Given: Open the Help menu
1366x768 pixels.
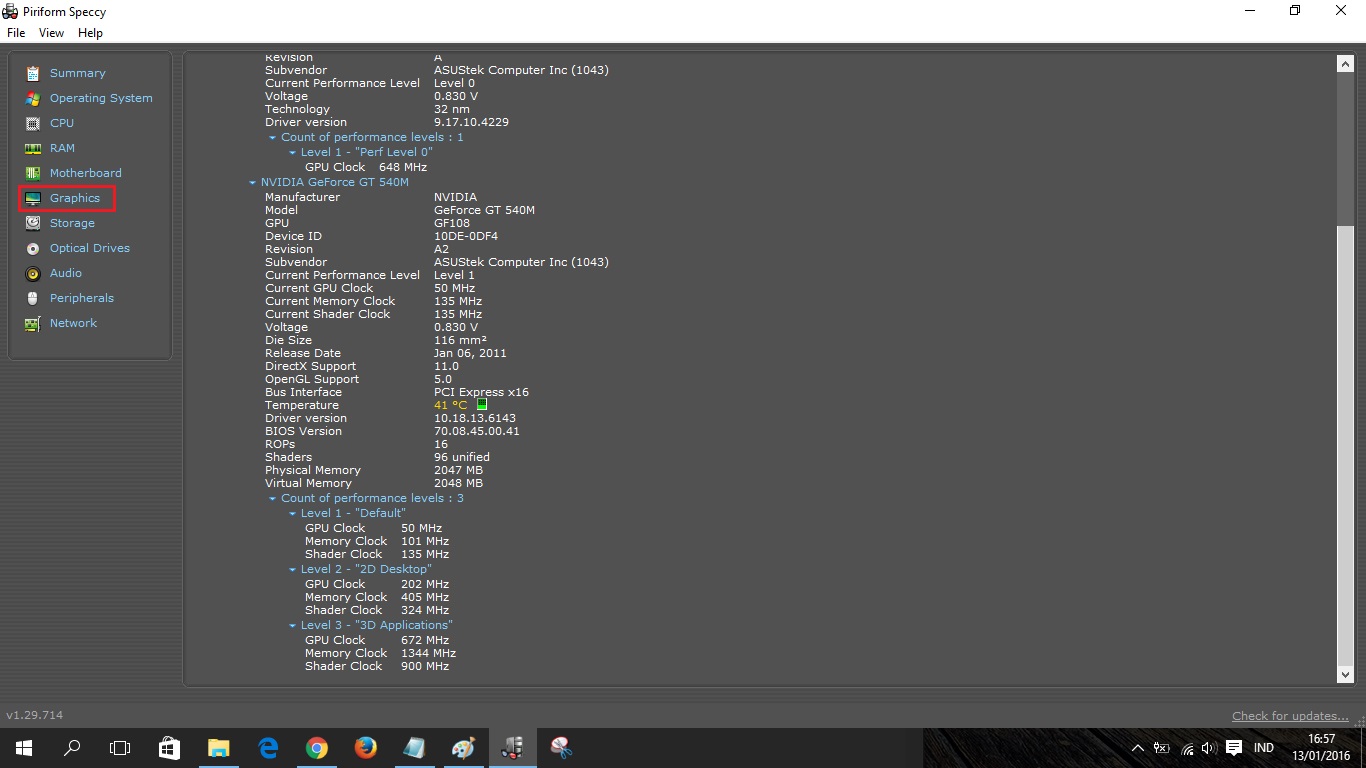Looking at the screenshot, I should pyautogui.click(x=90, y=33).
